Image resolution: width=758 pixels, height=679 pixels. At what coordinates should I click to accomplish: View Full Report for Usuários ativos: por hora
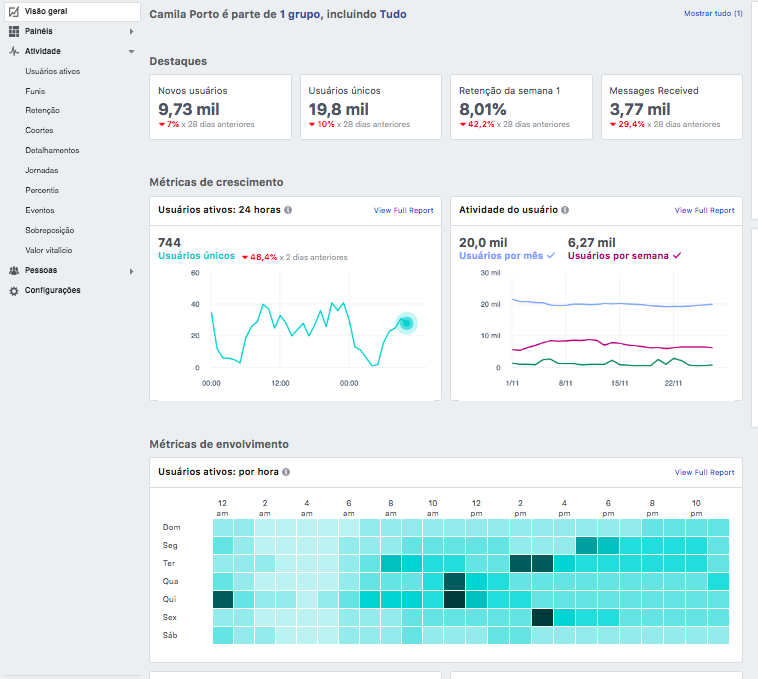[704, 472]
